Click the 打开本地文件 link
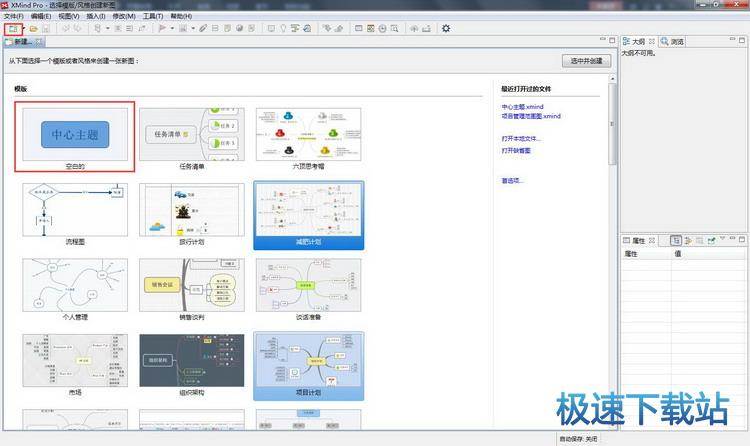Viewport: 750px width, 446px height. pyautogui.click(x=523, y=138)
